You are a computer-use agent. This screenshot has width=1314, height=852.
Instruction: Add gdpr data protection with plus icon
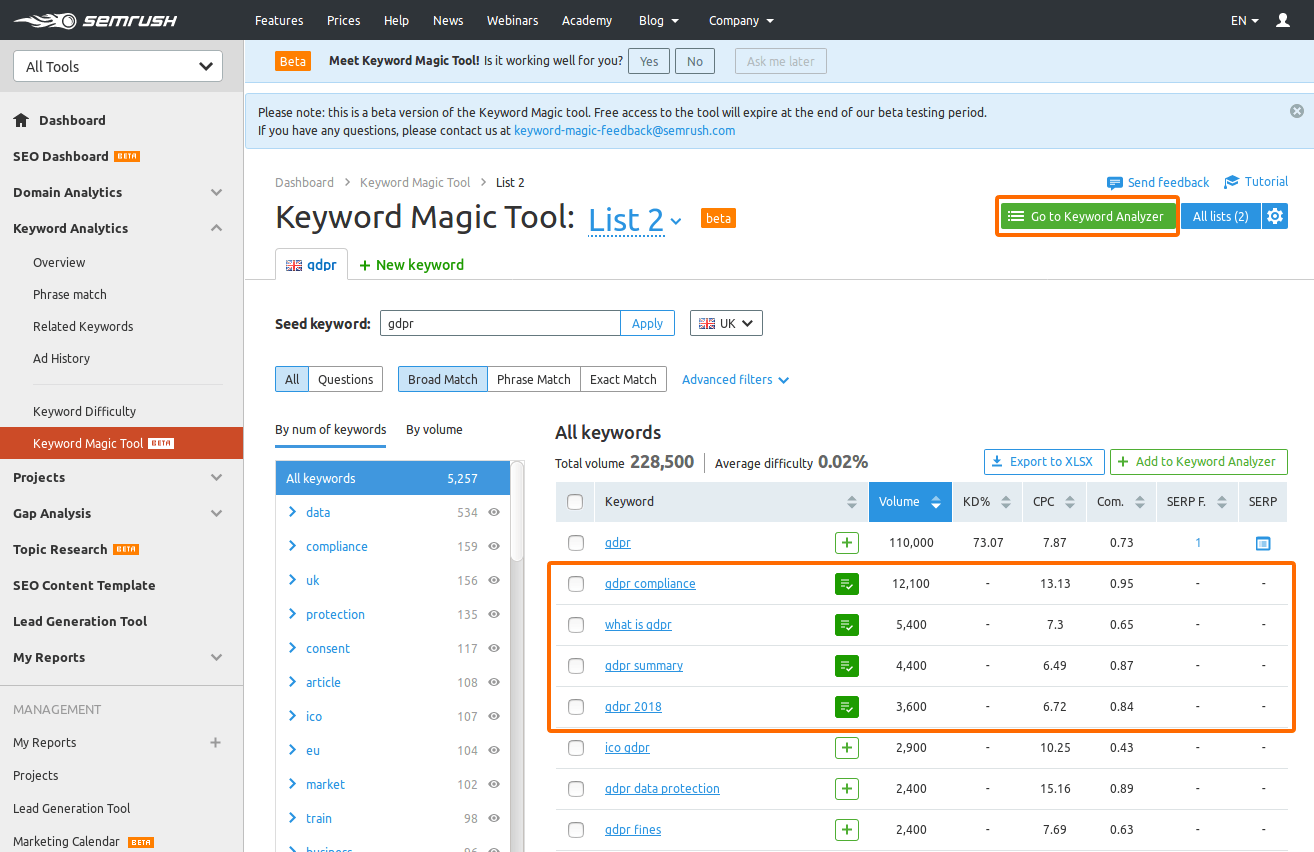click(847, 789)
